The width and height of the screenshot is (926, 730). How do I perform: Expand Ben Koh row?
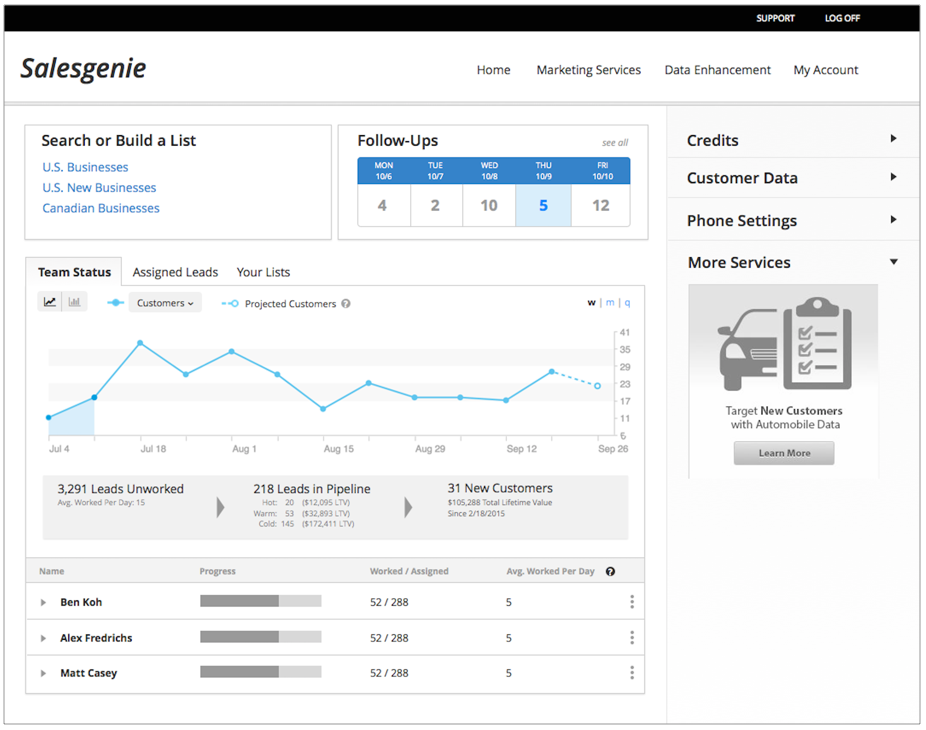point(43,602)
